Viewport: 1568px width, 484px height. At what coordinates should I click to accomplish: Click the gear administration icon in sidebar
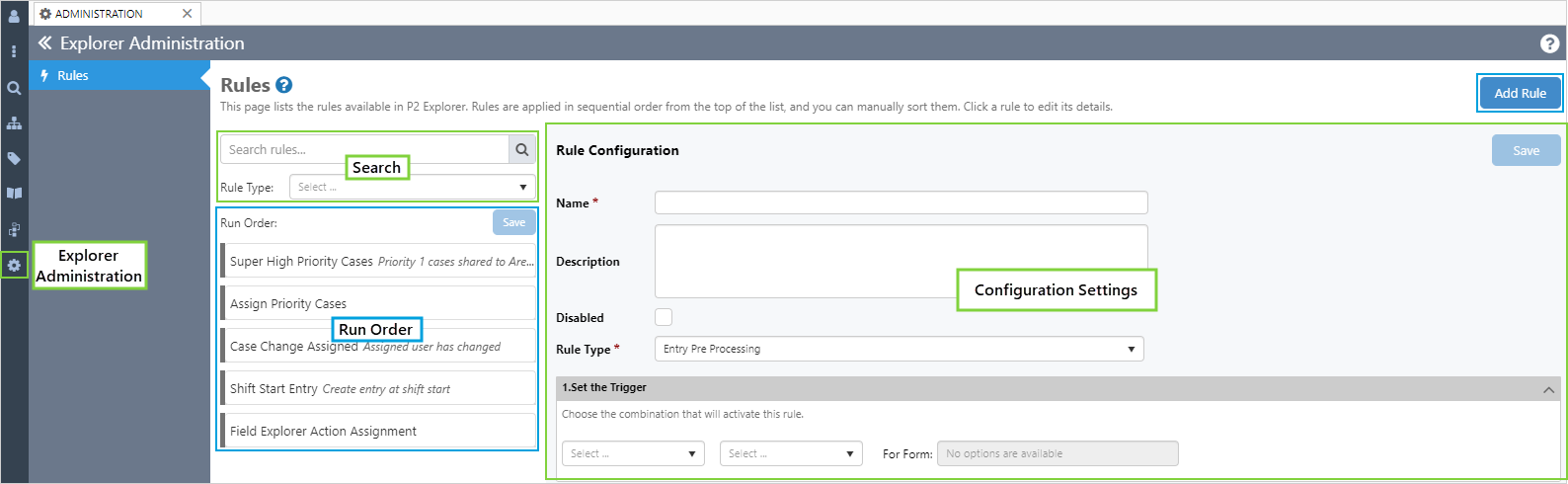point(14,265)
